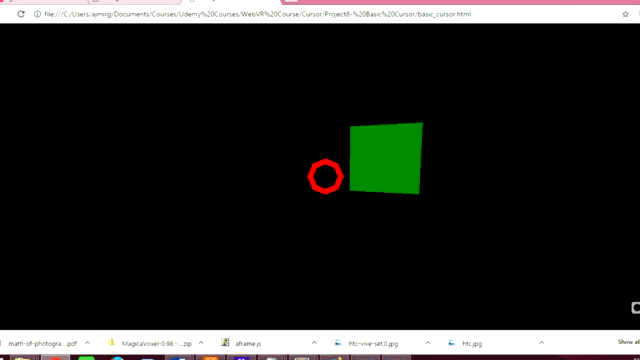The height and width of the screenshot is (360, 640).
Task: Click the green box in the scene
Action: pos(386,158)
